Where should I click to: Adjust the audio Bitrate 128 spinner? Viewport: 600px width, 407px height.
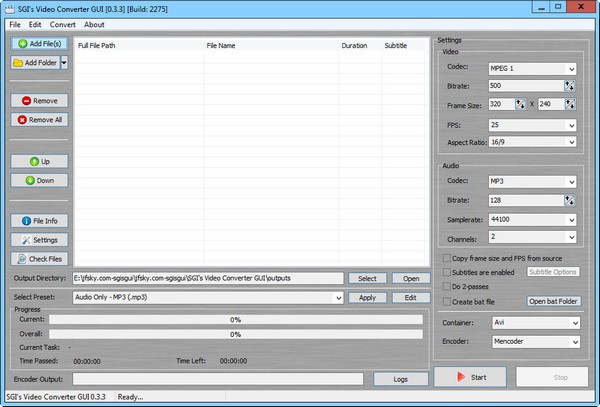[x=569, y=200]
